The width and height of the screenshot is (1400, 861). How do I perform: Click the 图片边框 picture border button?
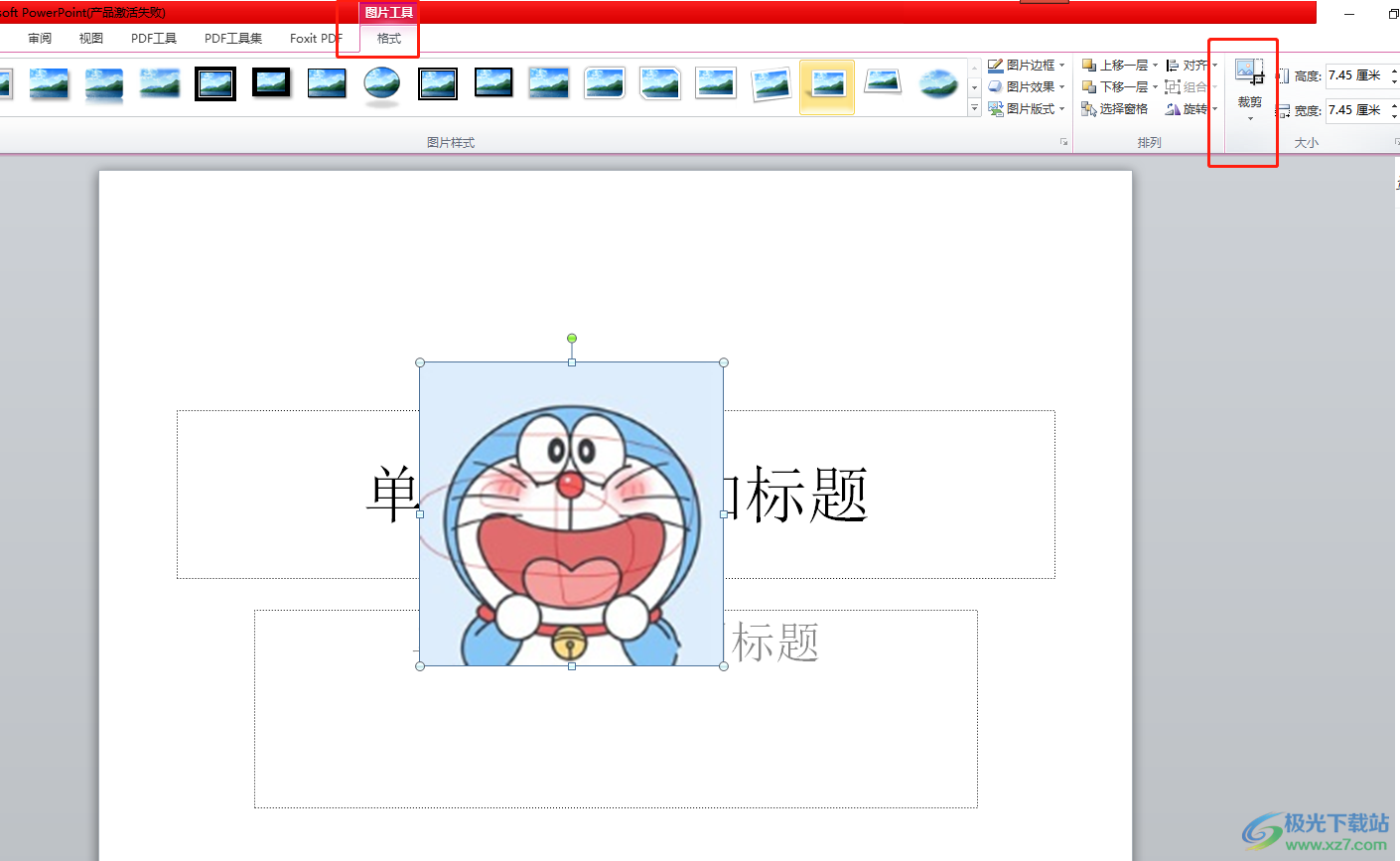point(1021,66)
